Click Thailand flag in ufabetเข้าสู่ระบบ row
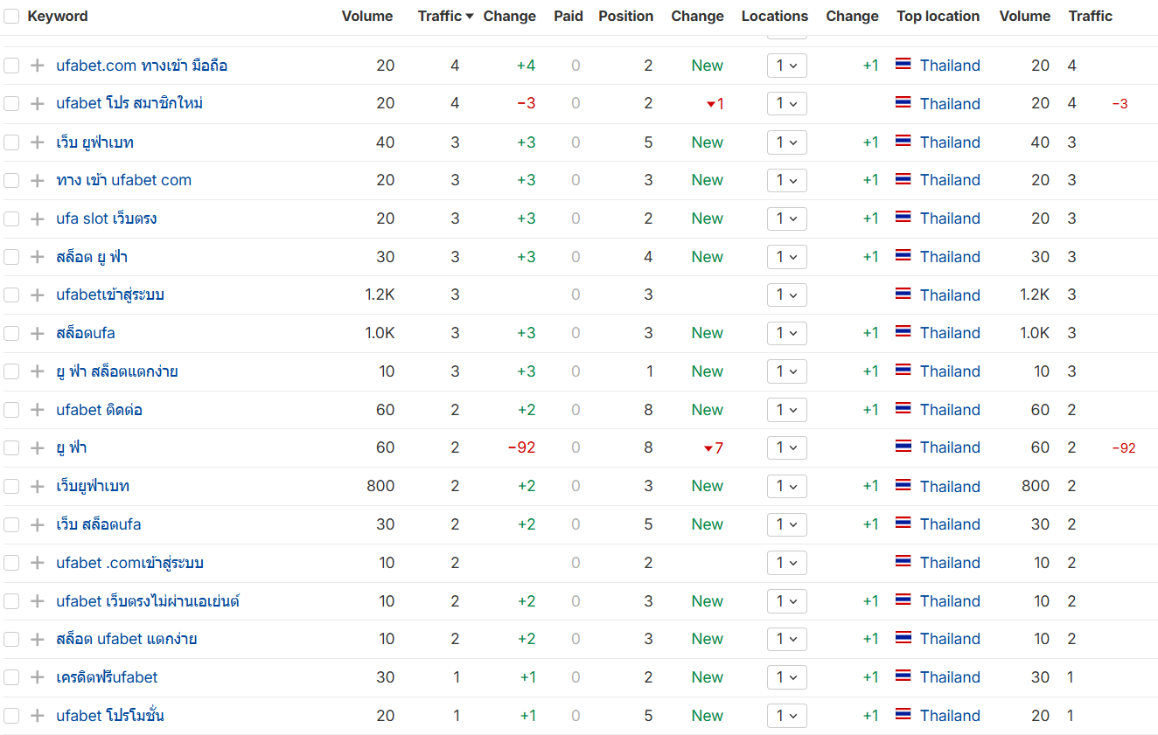This screenshot has height=735, width=1158. (x=902, y=294)
